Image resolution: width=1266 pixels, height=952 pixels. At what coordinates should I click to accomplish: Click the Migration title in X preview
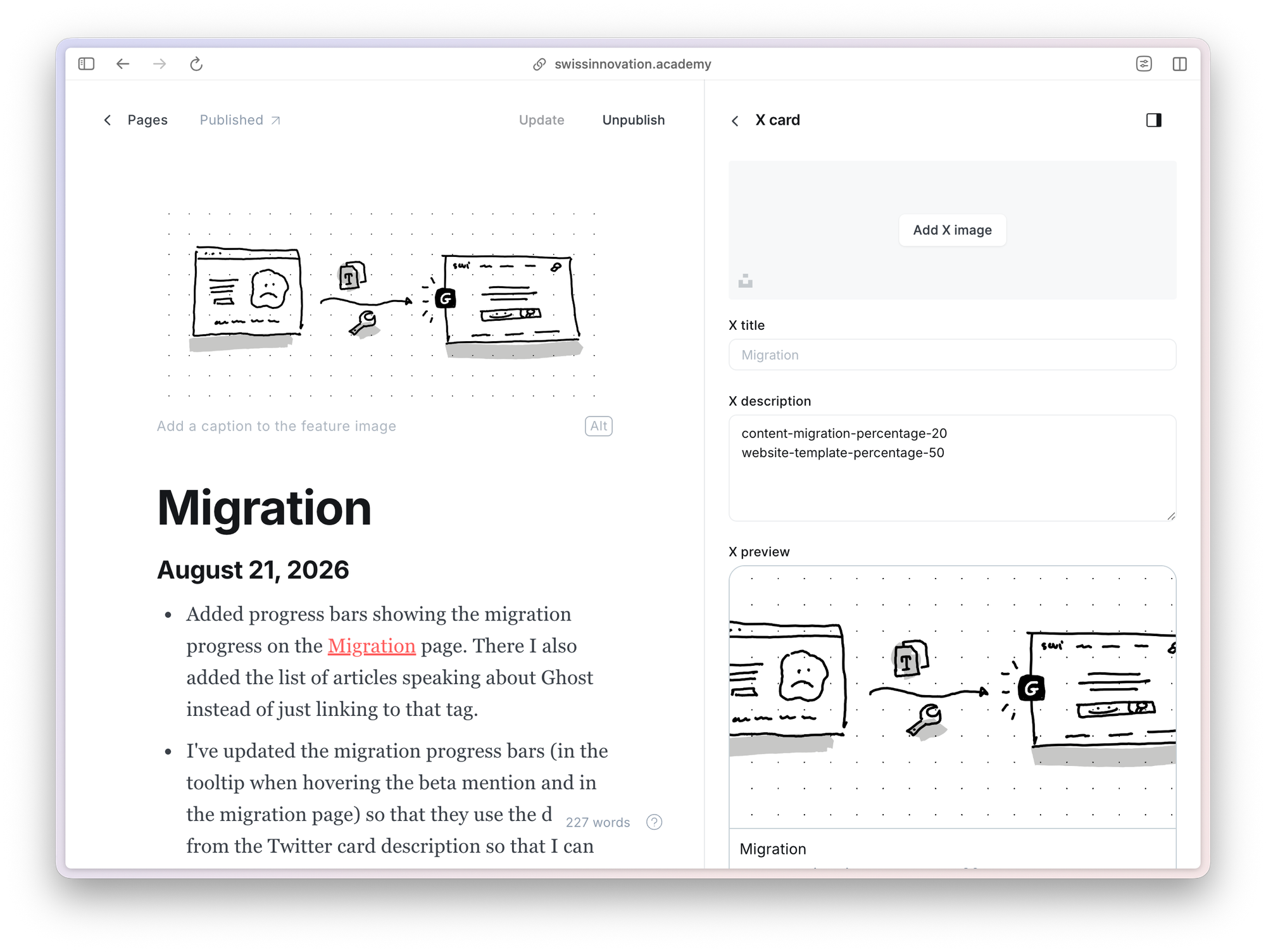[773, 849]
